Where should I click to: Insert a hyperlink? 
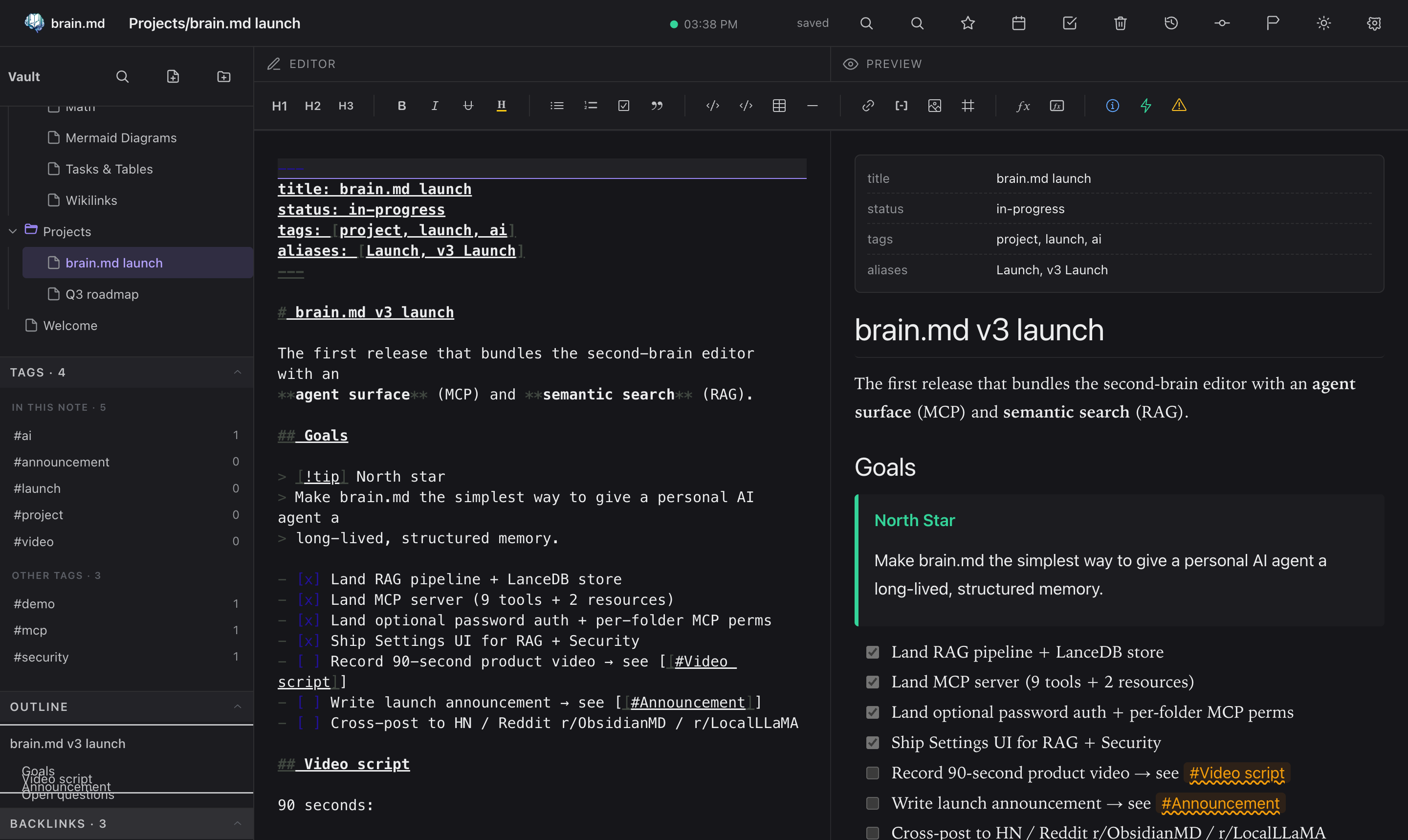pyautogui.click(x=868, y=106)
